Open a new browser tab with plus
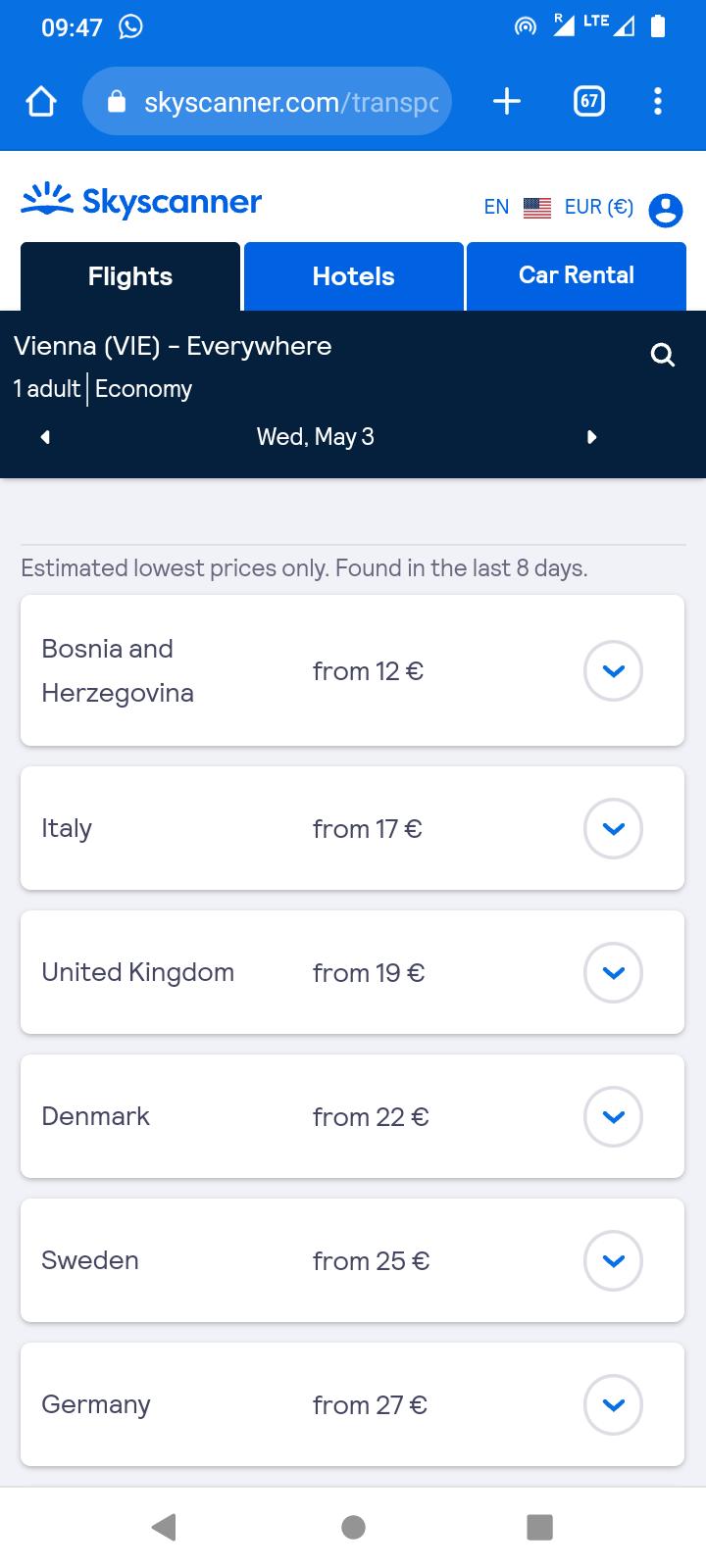 click(x=506, y=101)
